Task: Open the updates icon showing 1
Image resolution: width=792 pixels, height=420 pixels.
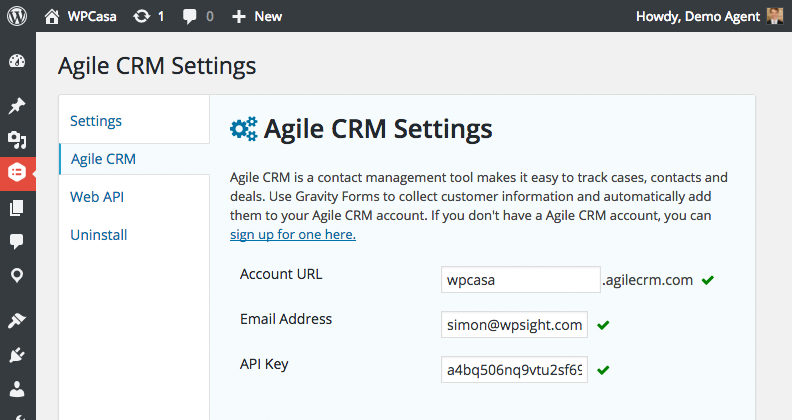Action: point(141,17)
